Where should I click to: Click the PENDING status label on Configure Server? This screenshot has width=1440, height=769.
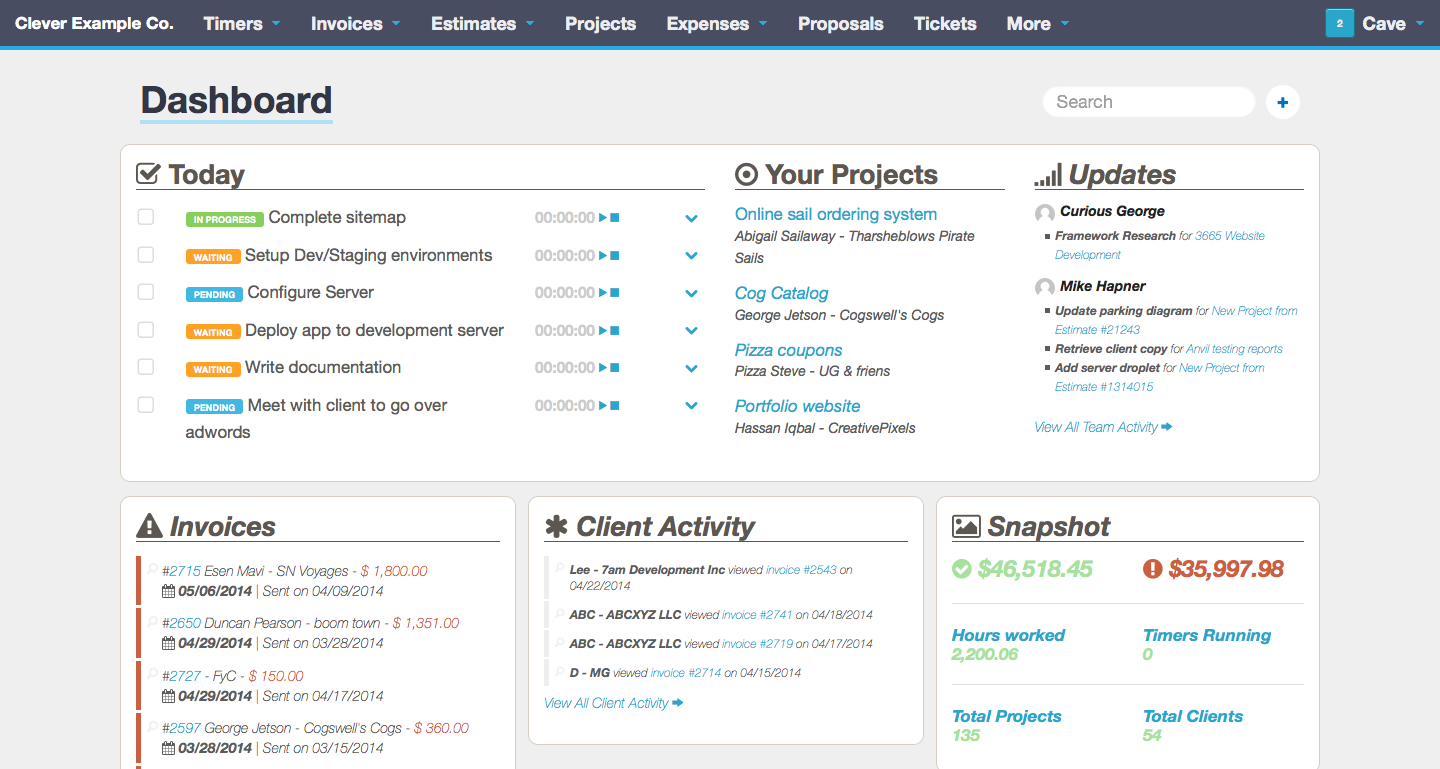click(214, 294)
